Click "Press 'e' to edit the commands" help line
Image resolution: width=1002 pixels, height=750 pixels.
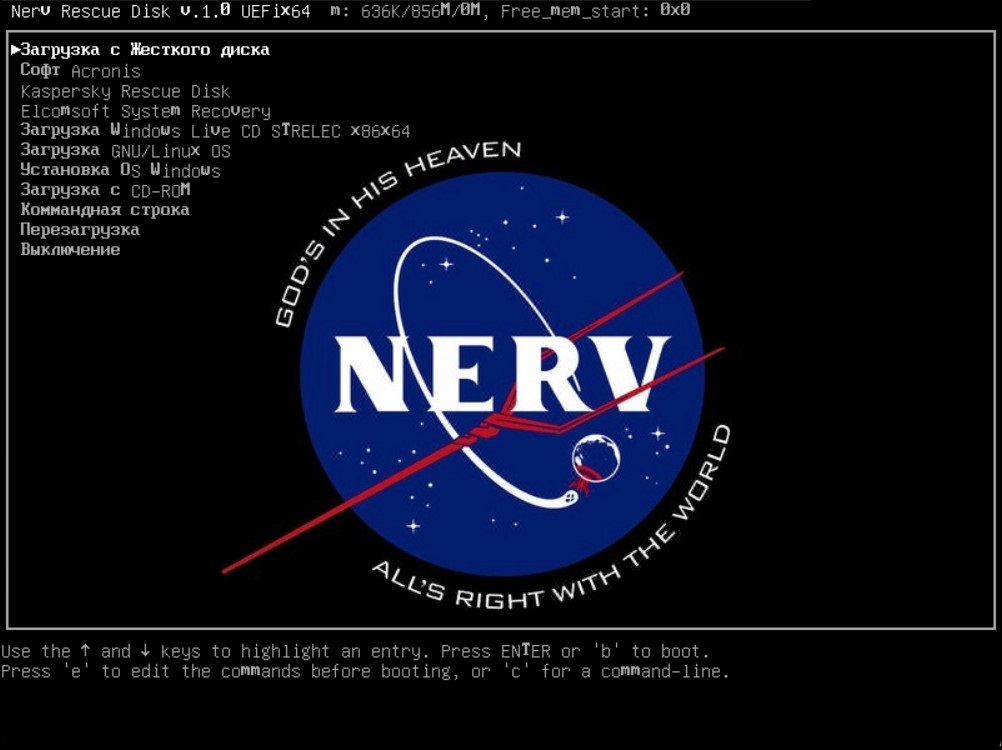(365, 671)
